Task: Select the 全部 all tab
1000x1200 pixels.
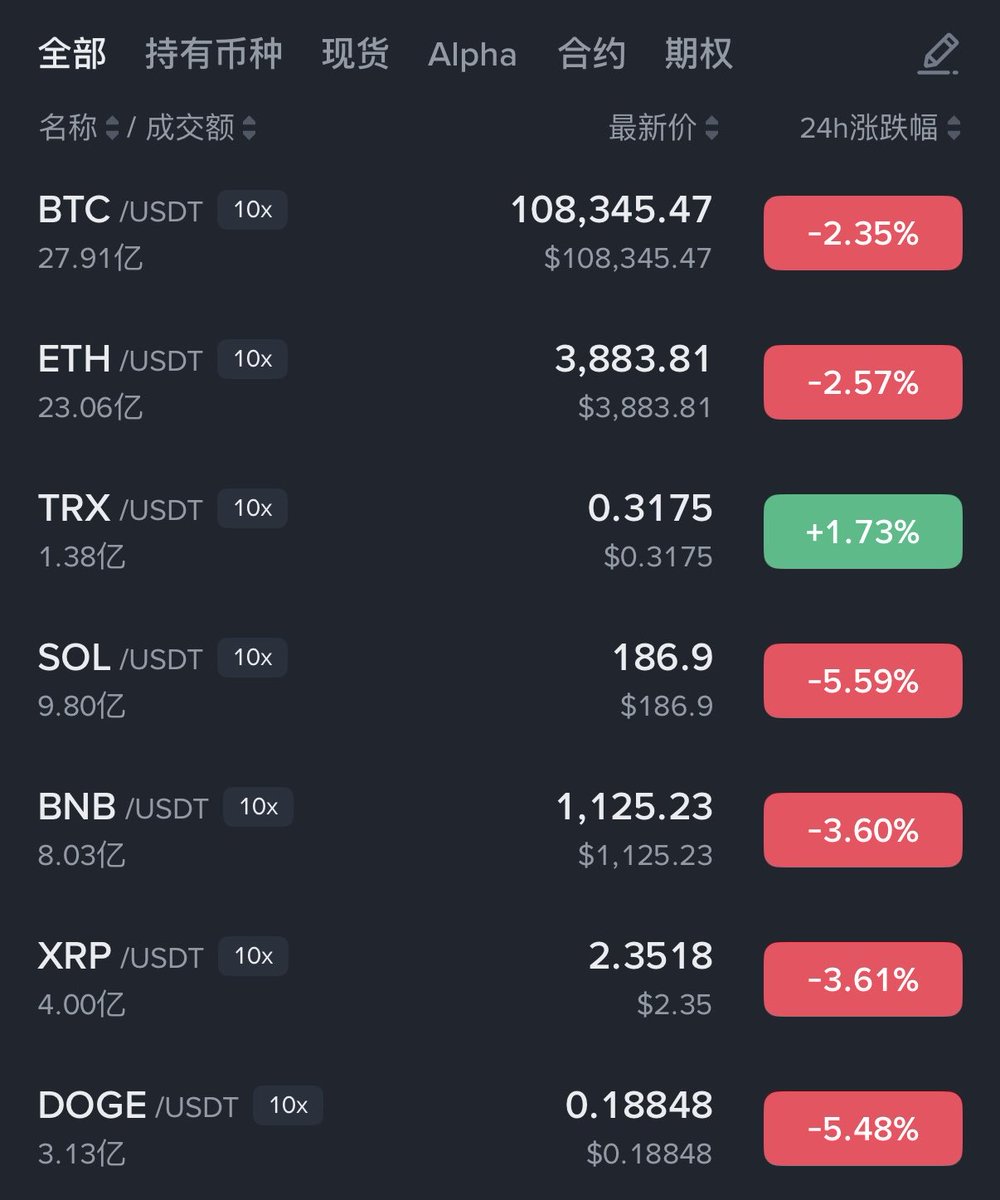Action: tap(72, 54)
